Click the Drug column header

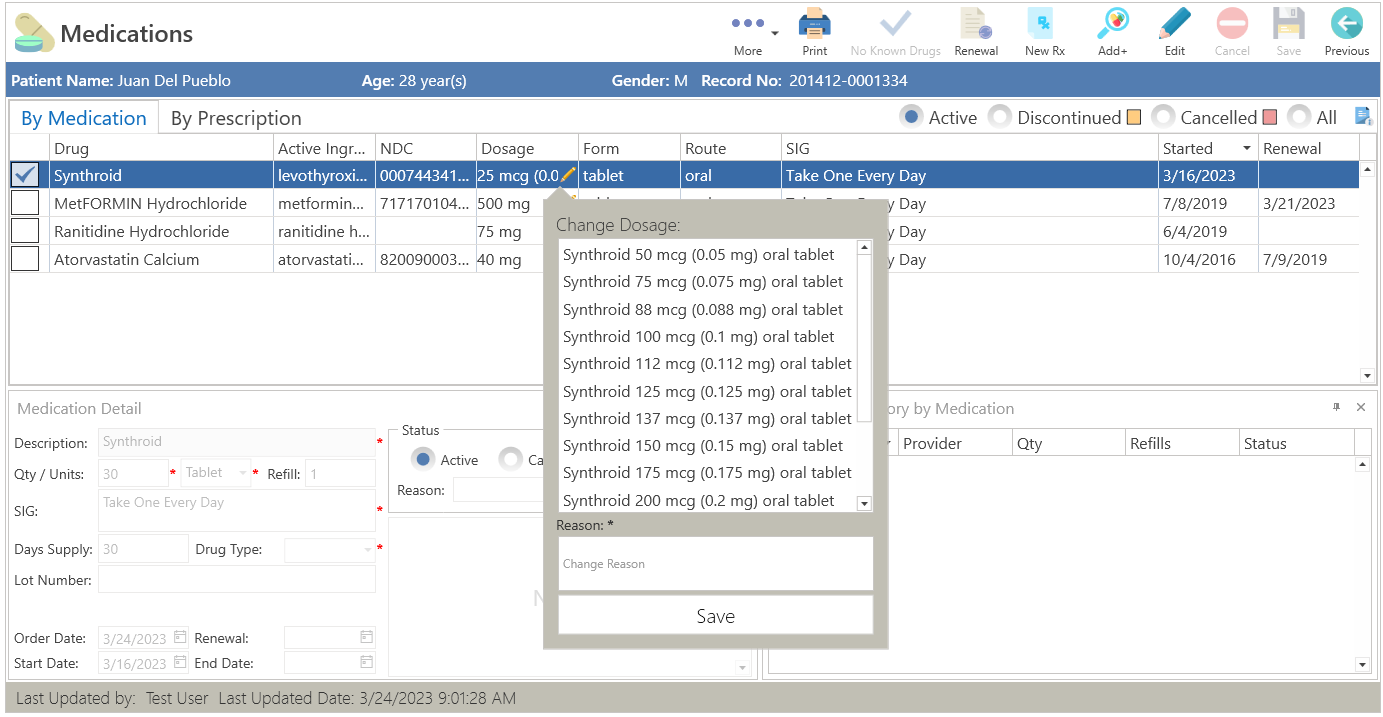pos(161,148)
